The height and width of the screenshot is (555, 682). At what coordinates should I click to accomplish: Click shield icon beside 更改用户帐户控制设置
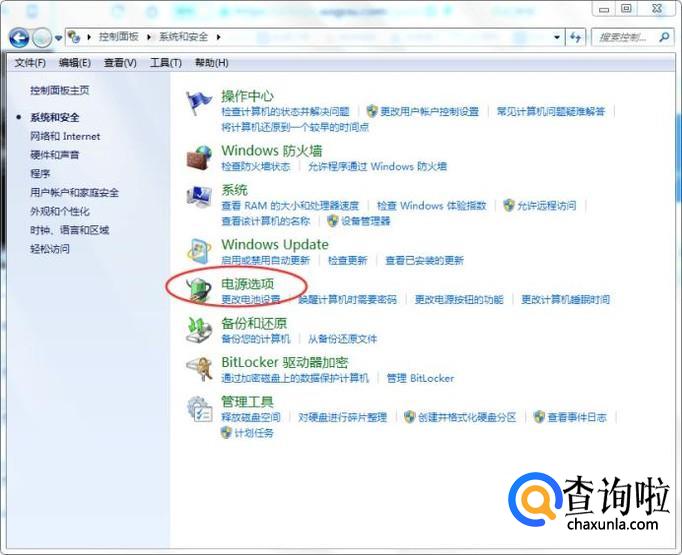tap(372, 111)
